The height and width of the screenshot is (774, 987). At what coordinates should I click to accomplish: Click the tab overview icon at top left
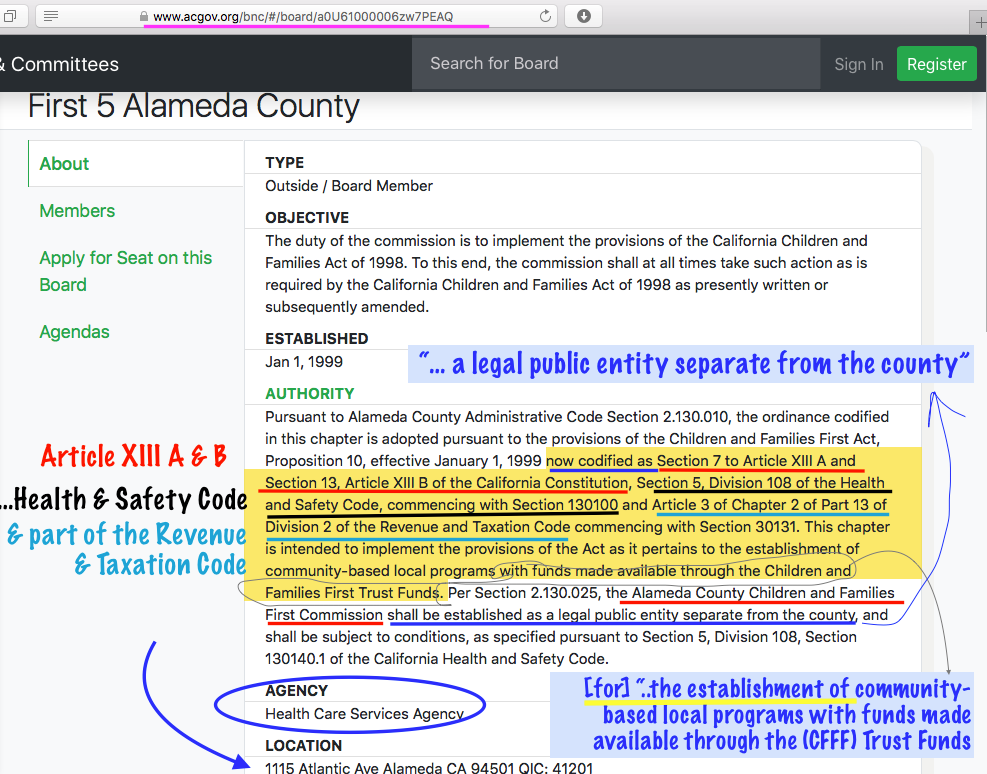pos(9,16)
